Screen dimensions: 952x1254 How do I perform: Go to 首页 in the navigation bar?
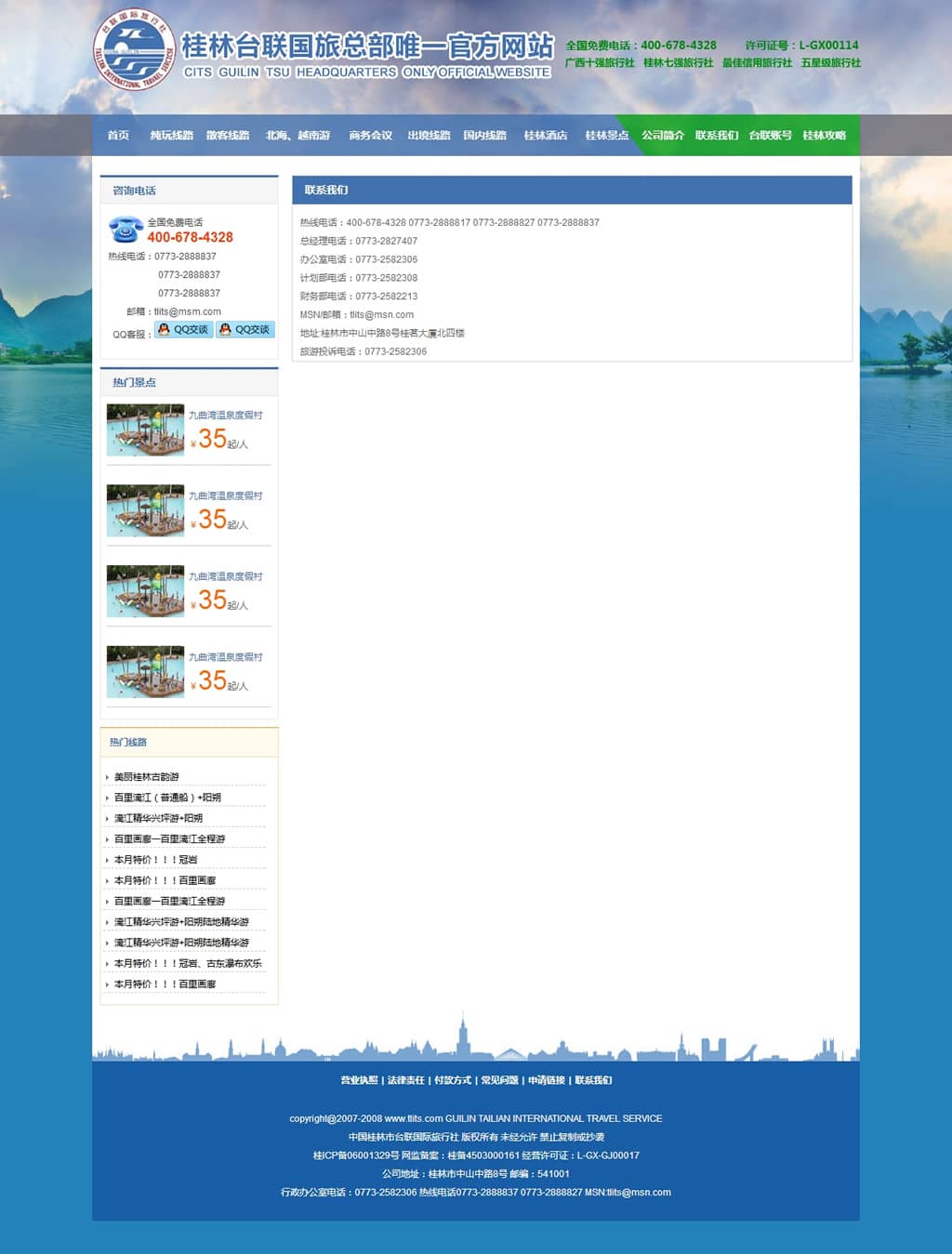(118, 136)
